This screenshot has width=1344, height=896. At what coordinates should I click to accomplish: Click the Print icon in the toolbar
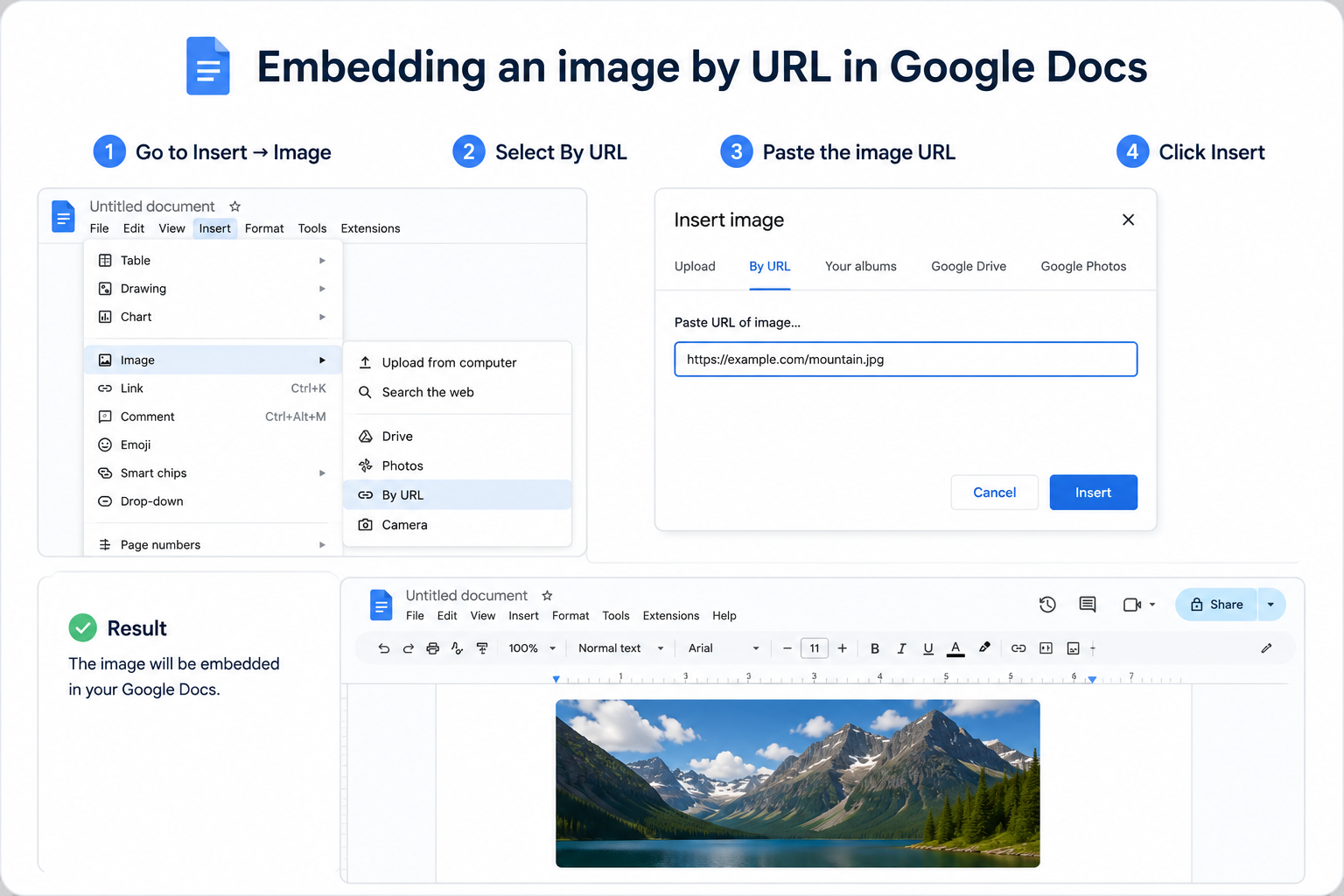point(432,648)
